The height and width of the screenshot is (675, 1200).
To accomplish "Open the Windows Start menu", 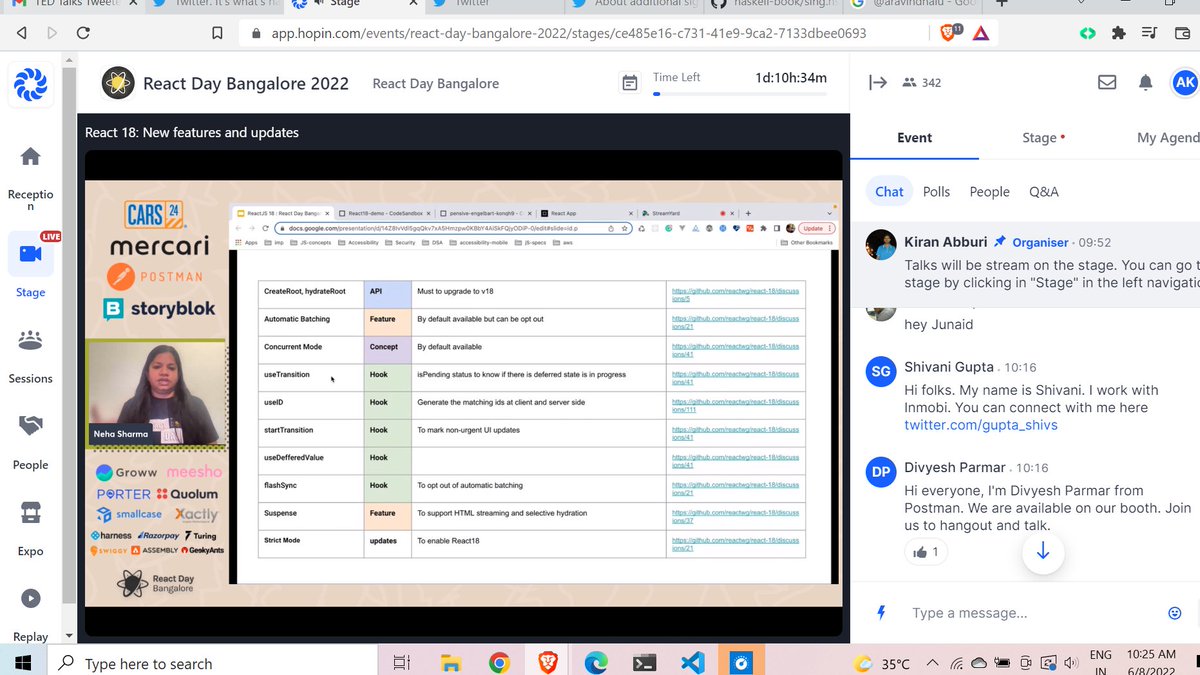I will [x=24, y=663].
